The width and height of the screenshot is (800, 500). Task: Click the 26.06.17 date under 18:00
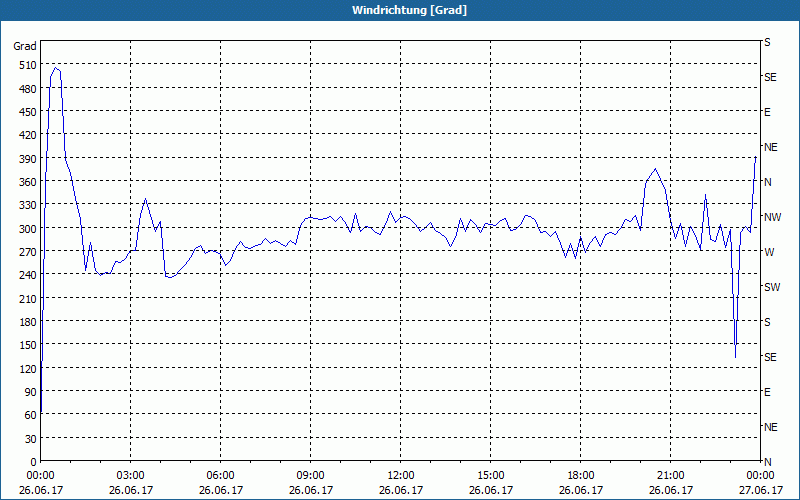(581, 490)
